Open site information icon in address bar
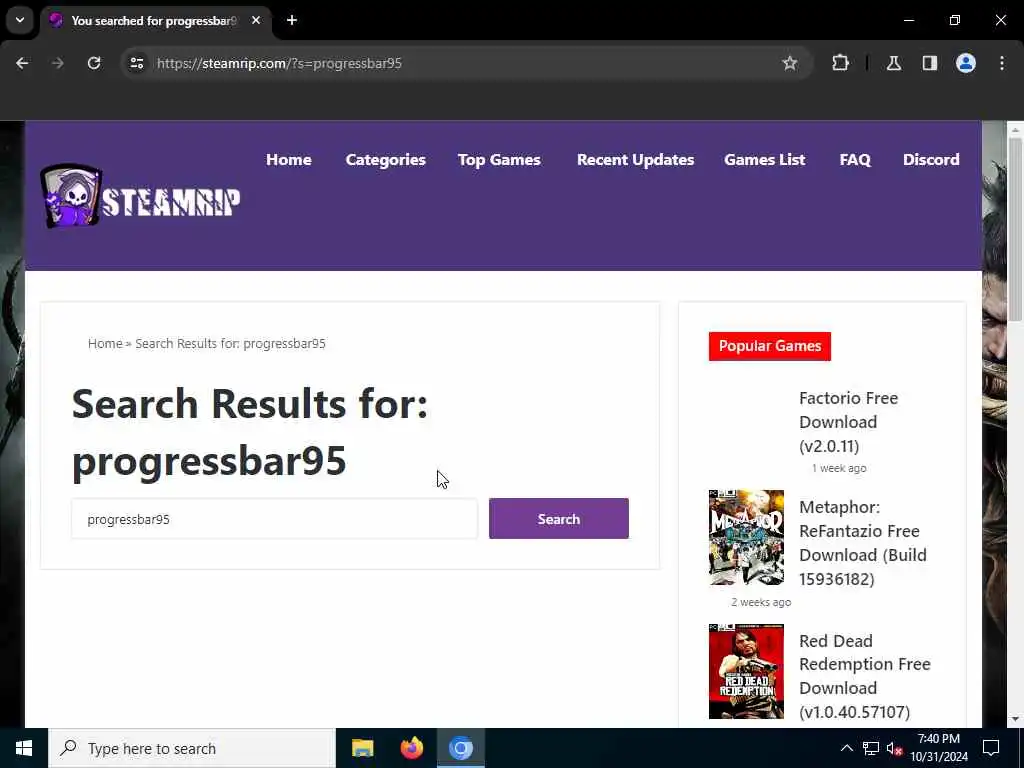1024x768 pixels. click(136, 63)
